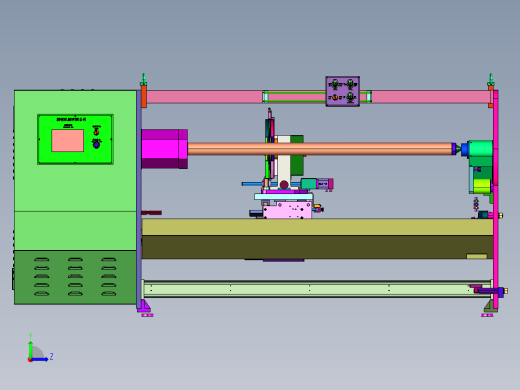Select the magenta spindle motor housing
Viewport: 520px width, 390px height.
(164, 149)
